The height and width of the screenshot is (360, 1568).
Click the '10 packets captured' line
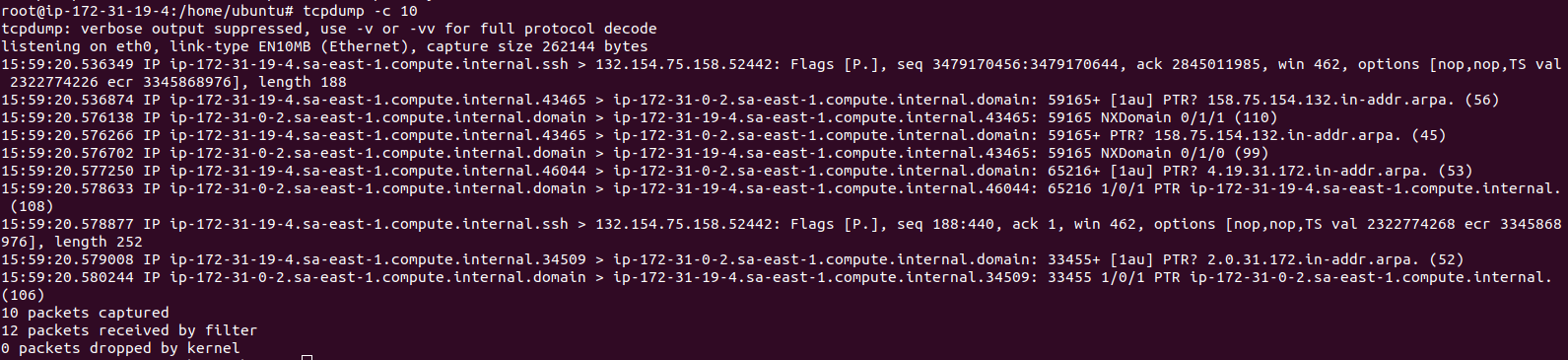click(85, 314)
